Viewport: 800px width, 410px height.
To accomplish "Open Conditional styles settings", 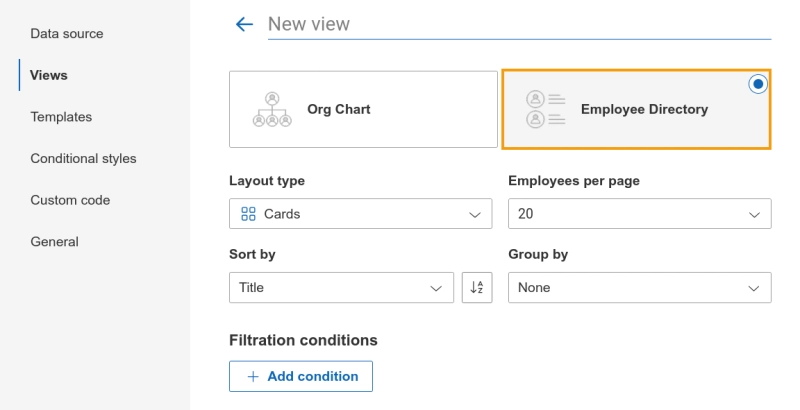I will click(x=83, y=159).
